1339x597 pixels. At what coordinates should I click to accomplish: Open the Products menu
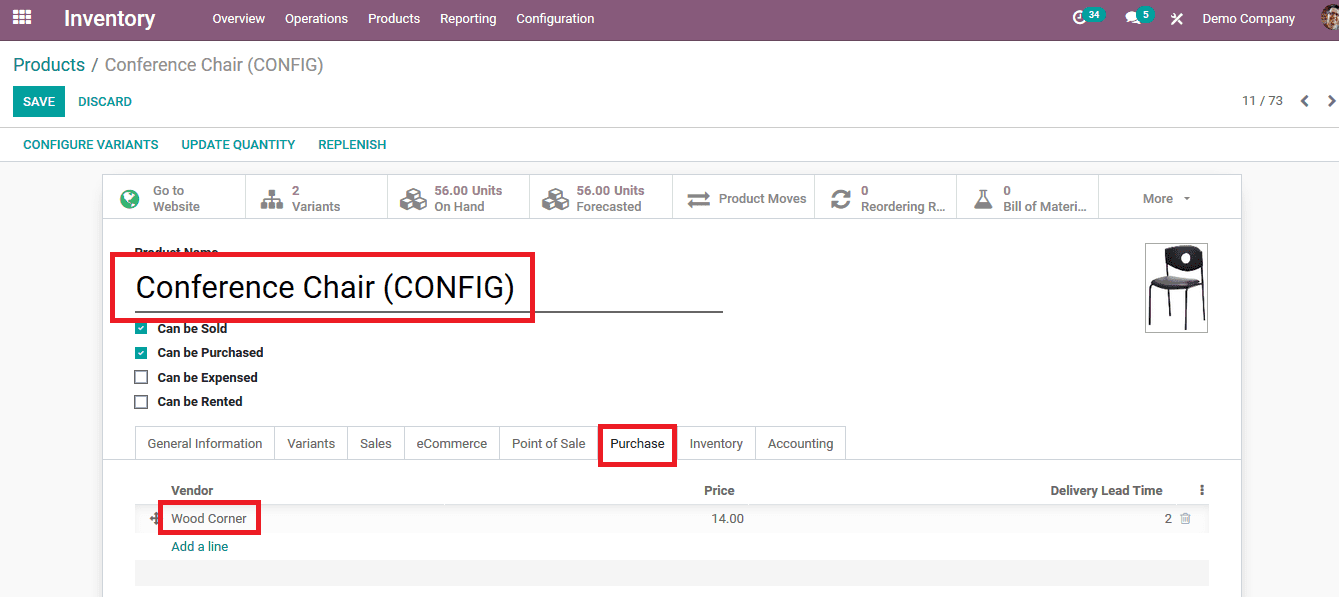tap(394, 18)
